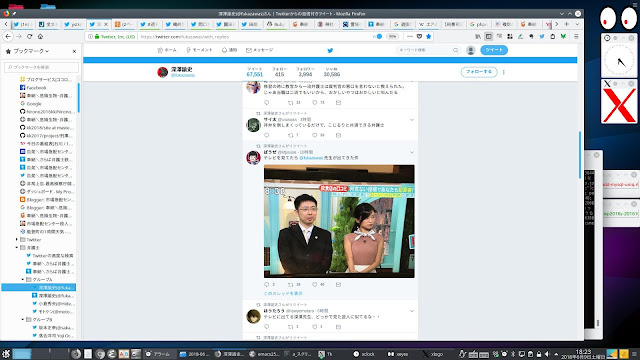Open the Twitter profile avatar menu
The image size is (640, 360).
coord(471,50)
